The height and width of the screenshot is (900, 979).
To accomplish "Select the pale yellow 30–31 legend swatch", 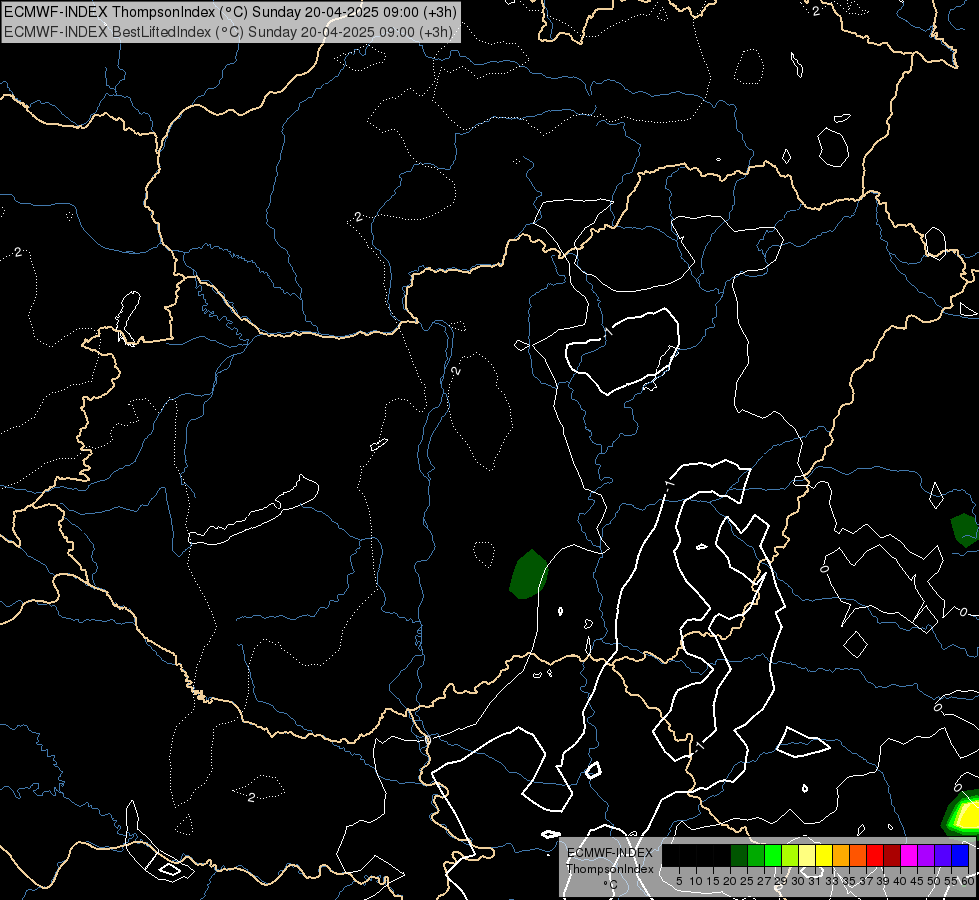I will pyautogui.click(x=807, y=855).
